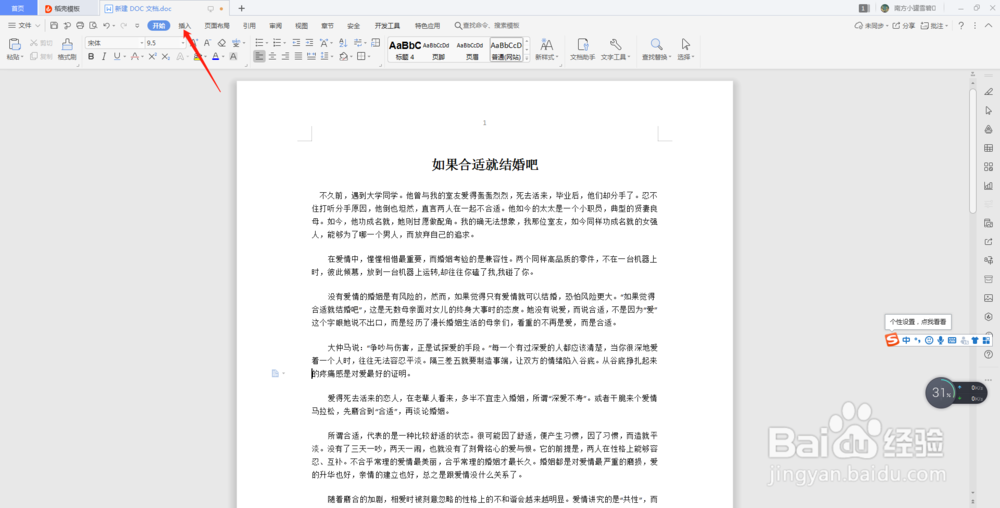Expand the styles gallery more arrow

[x=527, y=58]
